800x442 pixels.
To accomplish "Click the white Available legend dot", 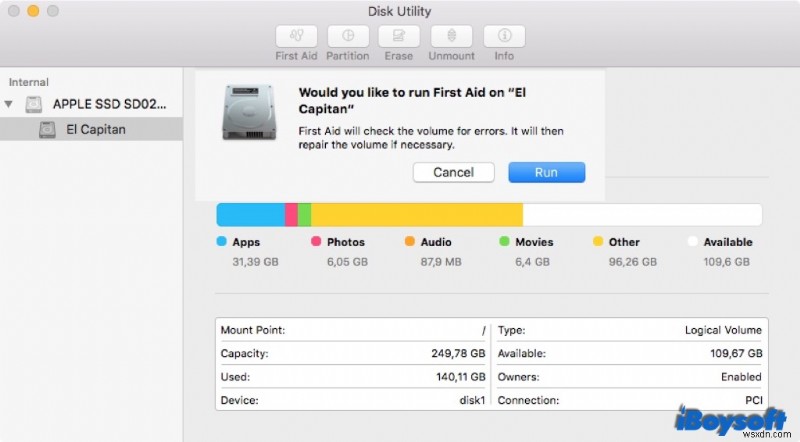I will pos(692,241).
